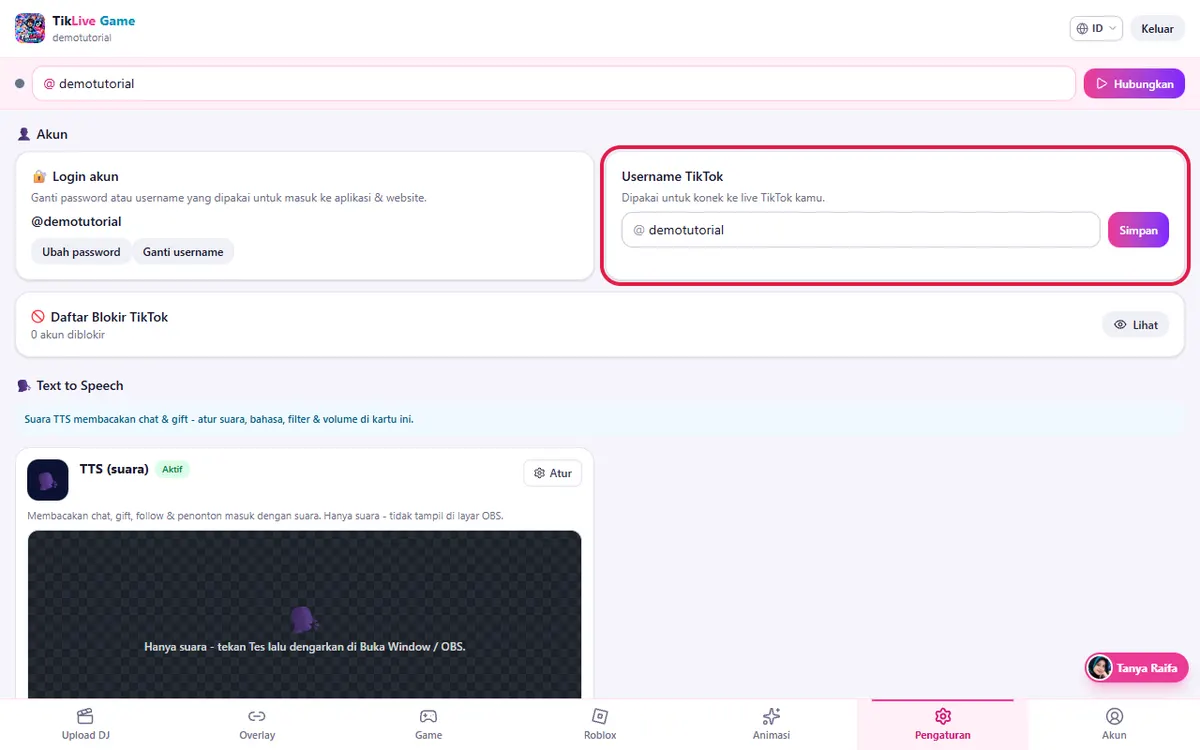Click the TikLive Game app logo
This screenshot has width=1200, height=750.
30,28
